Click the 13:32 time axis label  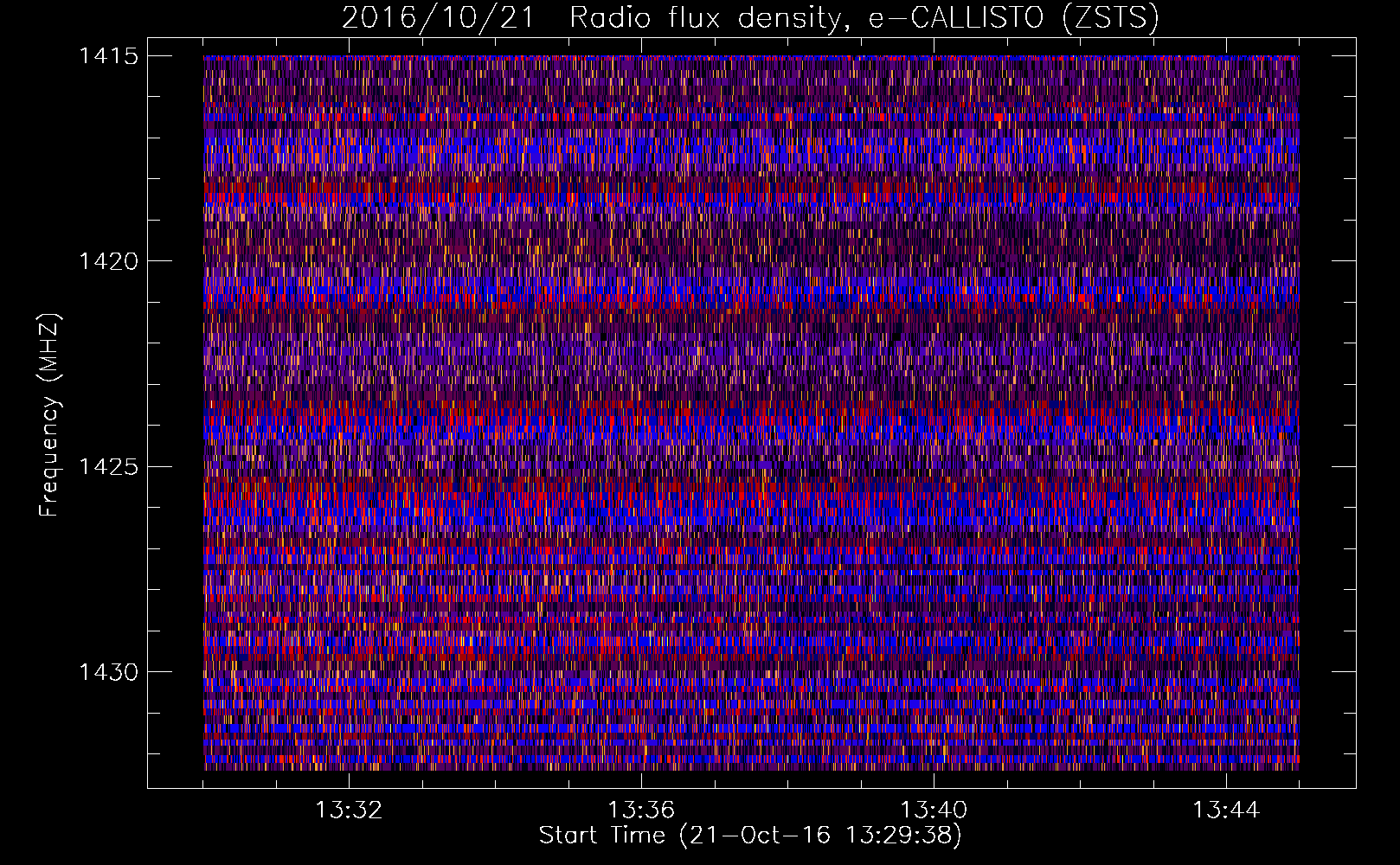coord(349,811)
